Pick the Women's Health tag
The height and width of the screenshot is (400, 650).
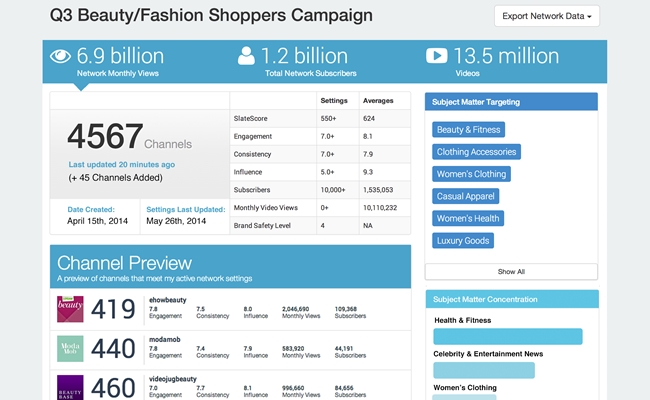[x=468, y=218]
